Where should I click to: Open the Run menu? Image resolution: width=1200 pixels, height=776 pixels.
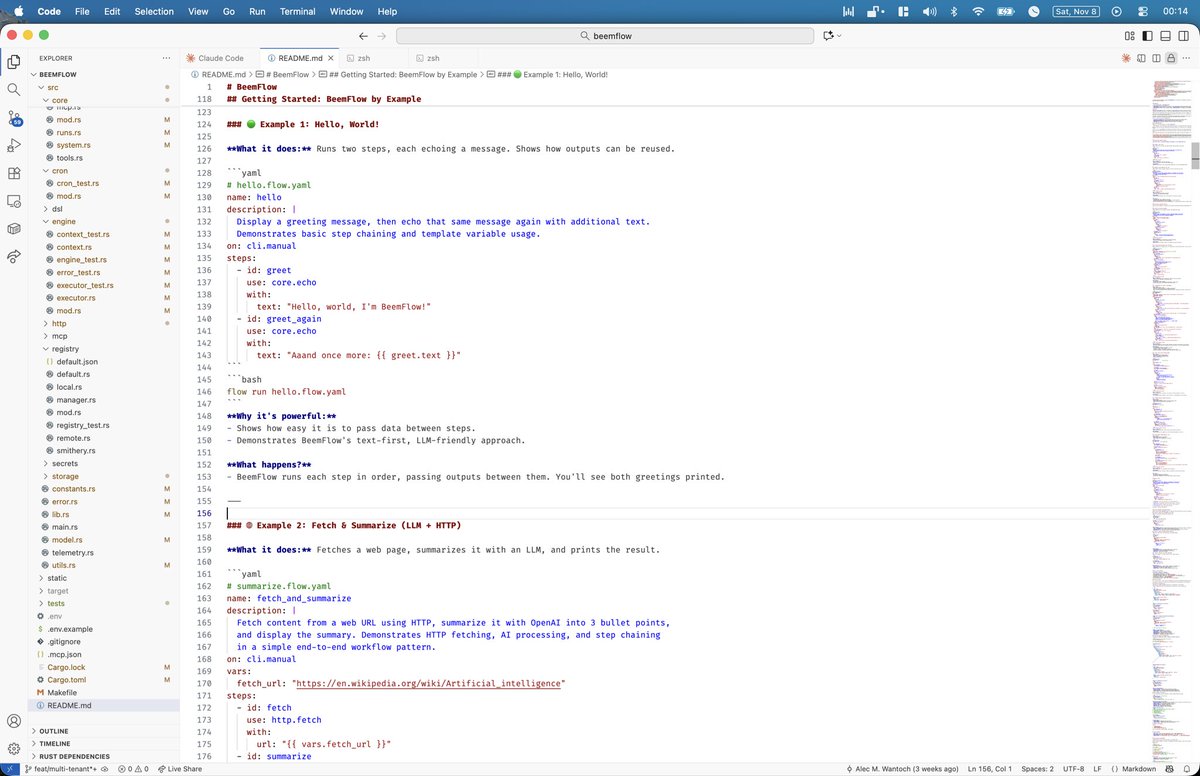[x=257, y=11]
